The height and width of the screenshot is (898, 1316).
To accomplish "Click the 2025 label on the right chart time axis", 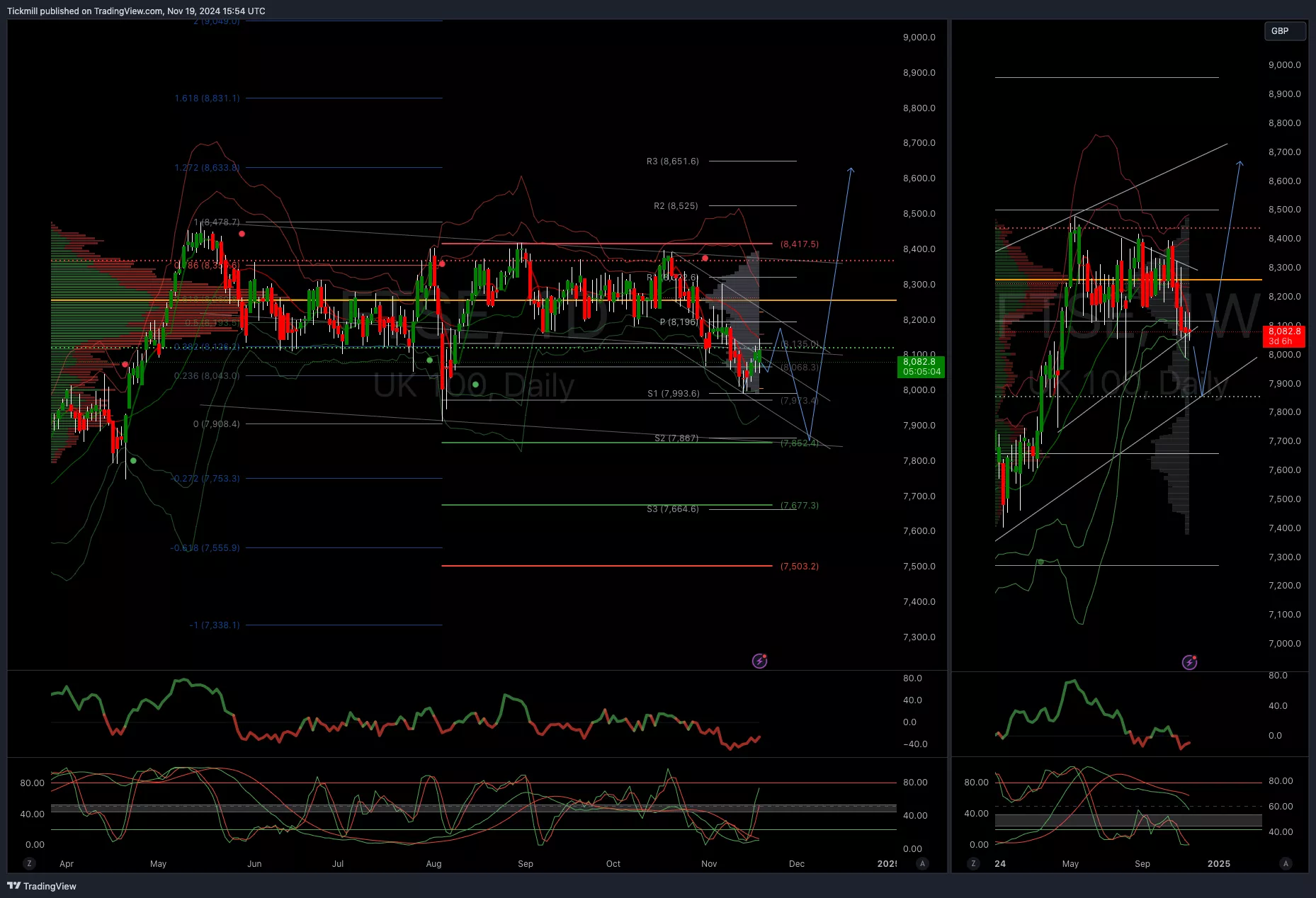I will [x=1218, y=863].
